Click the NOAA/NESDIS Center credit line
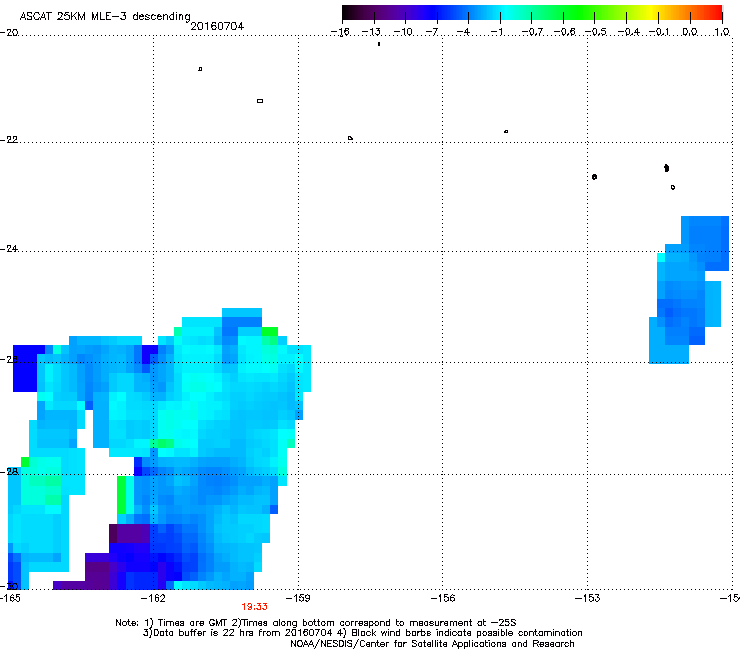Image resolution: width=740 pixels, height=650 pixels. [x=432, y=644]
